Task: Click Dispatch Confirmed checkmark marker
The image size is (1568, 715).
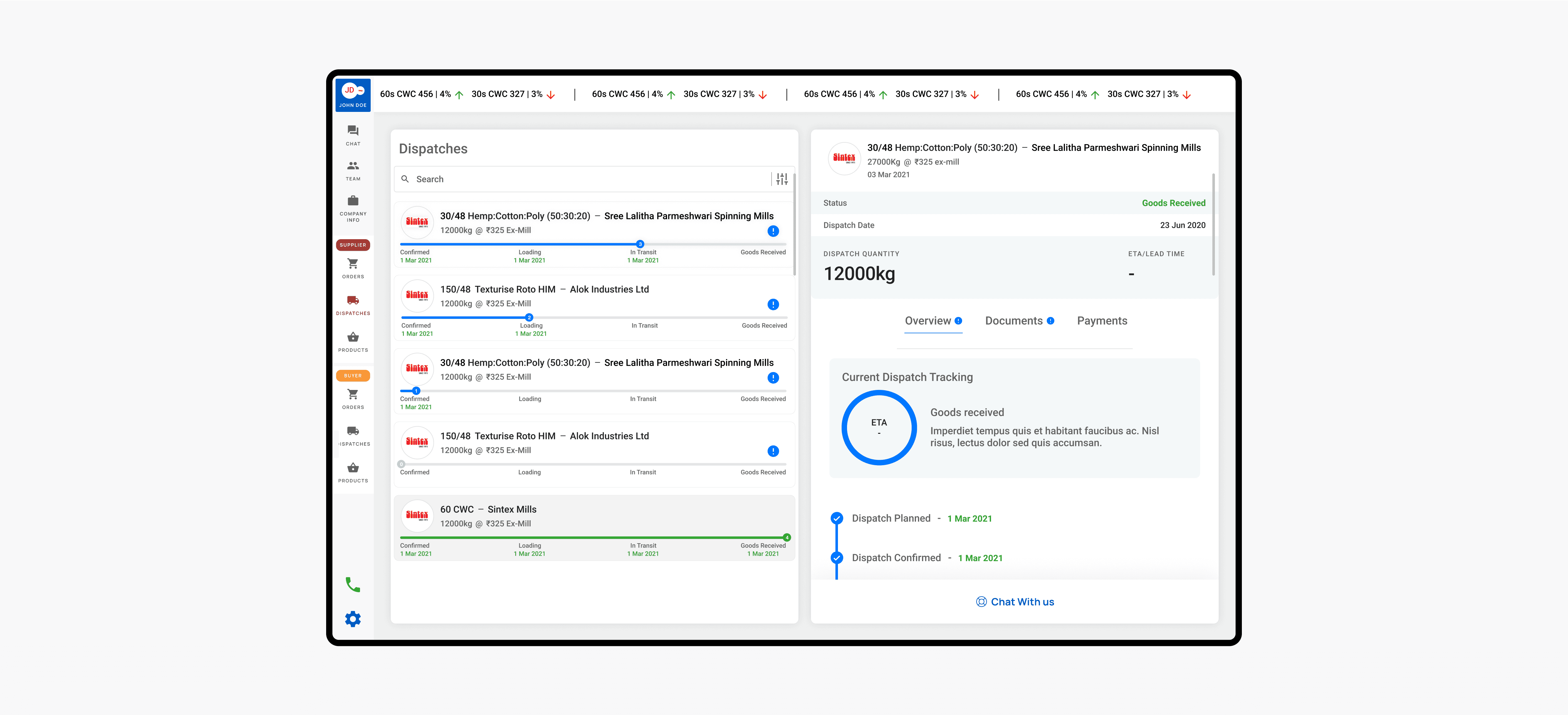Action: click(x=836, y=558)
